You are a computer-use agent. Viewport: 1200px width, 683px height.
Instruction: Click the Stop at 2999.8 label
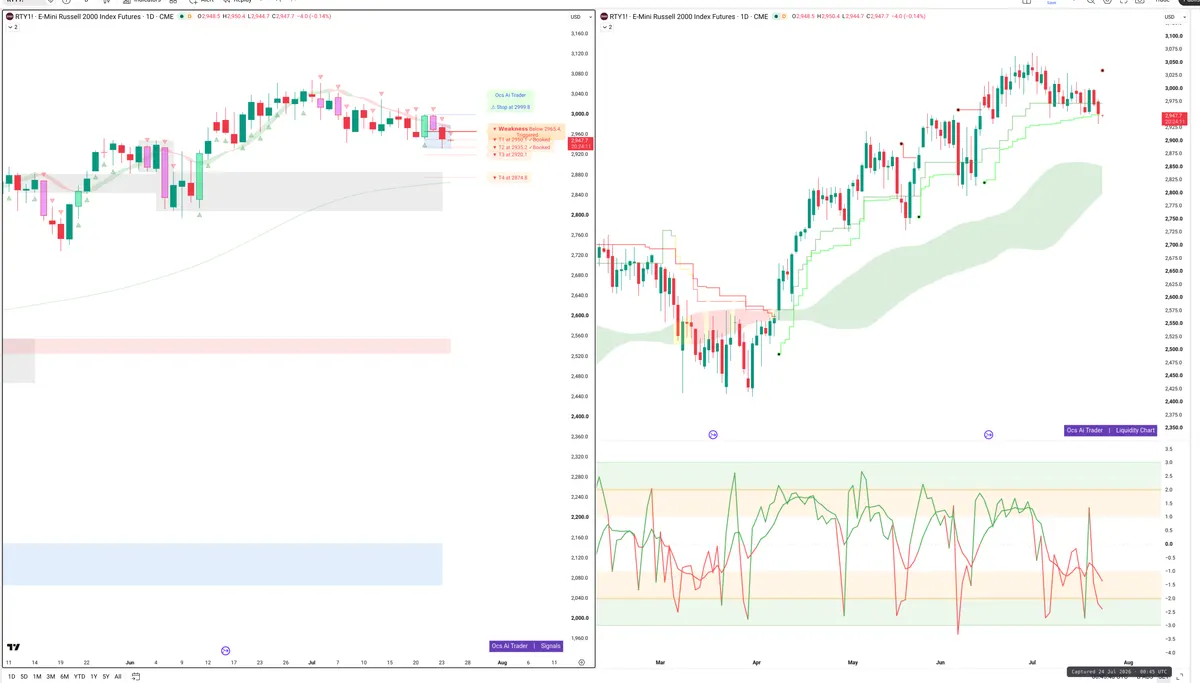[511, 106]
